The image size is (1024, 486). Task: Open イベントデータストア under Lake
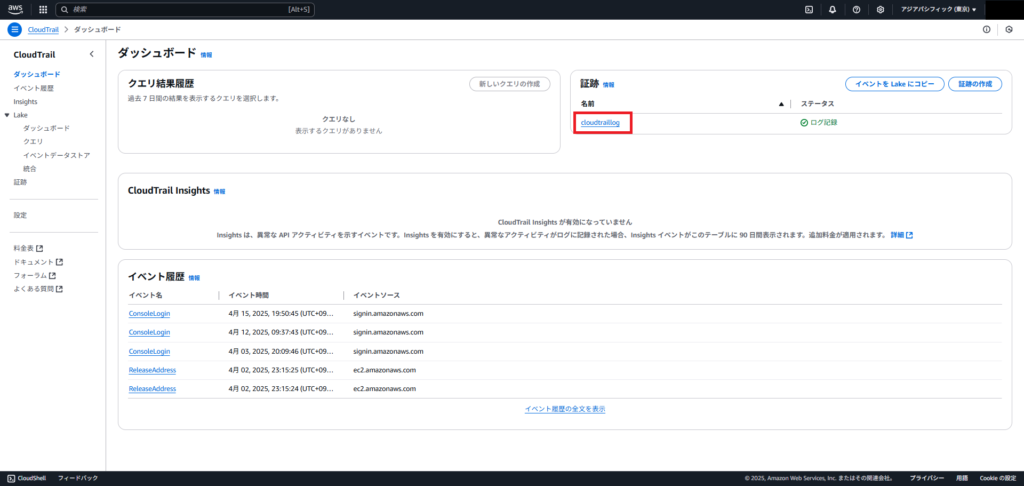pyautogui.click(x=56, y=155)
